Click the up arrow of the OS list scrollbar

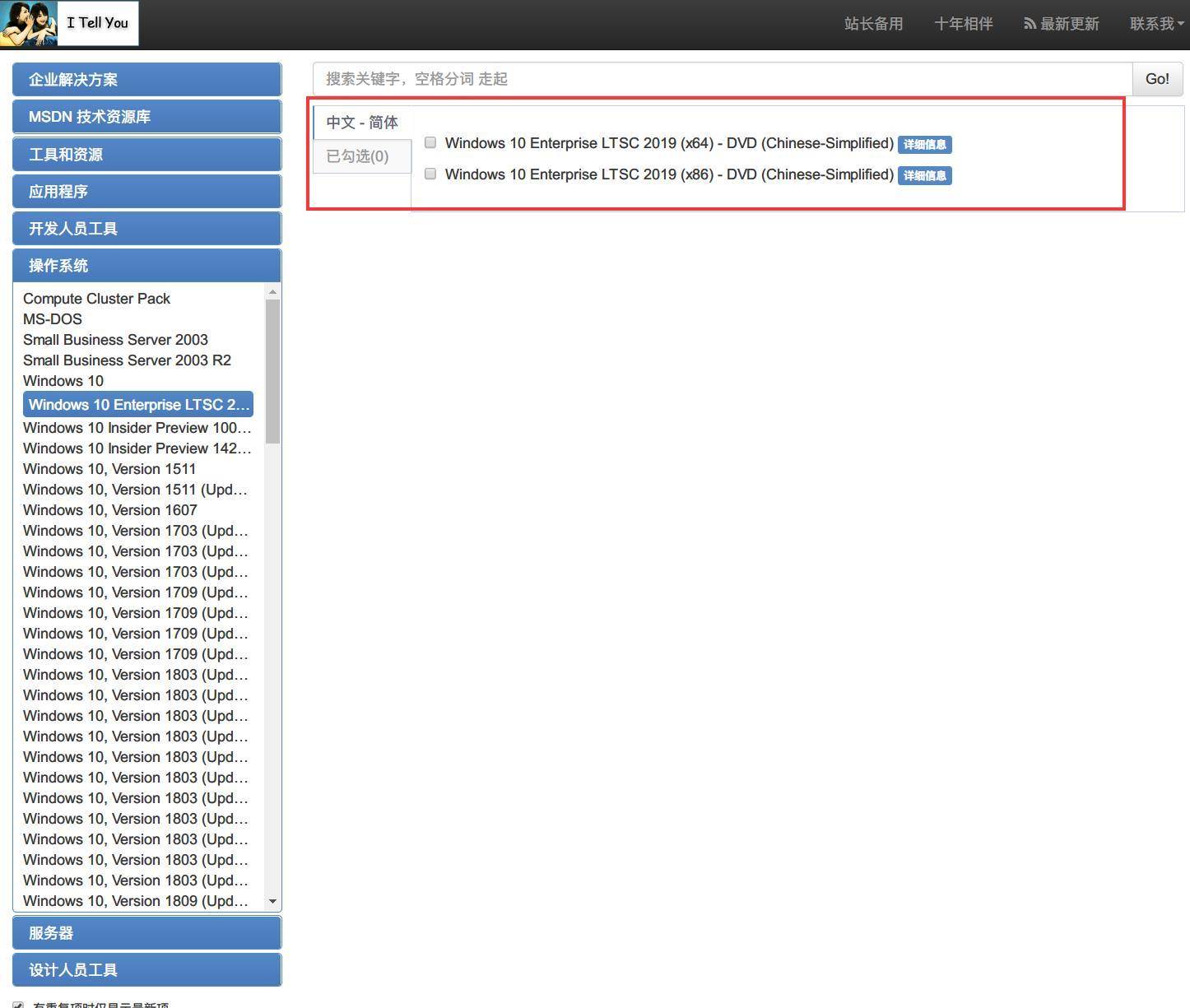(272, 292)
